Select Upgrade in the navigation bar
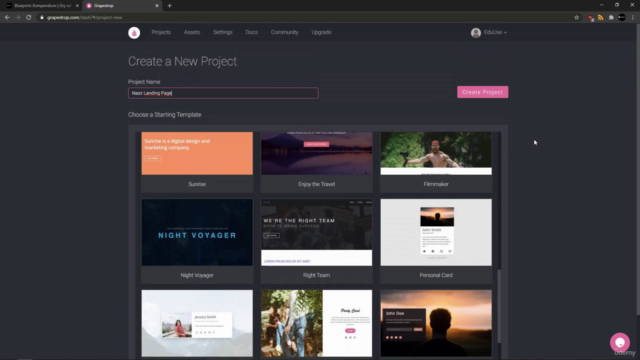 point(321,32)
